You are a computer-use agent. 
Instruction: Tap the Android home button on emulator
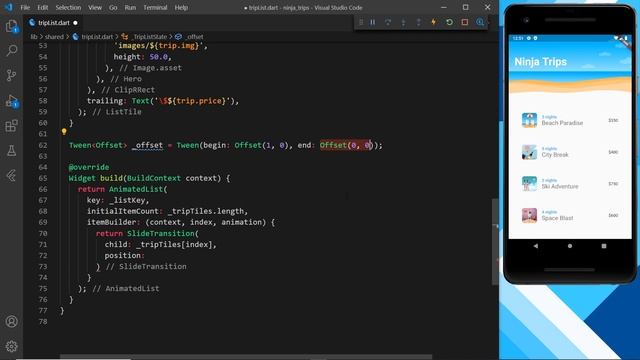[570, 246]
